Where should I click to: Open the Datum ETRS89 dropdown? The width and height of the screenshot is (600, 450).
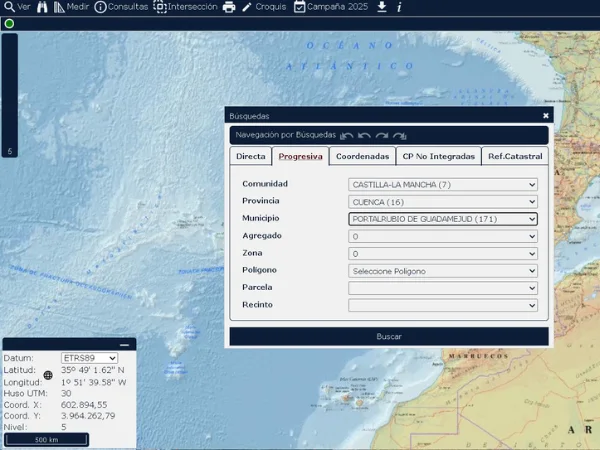[x=89, y=358]
